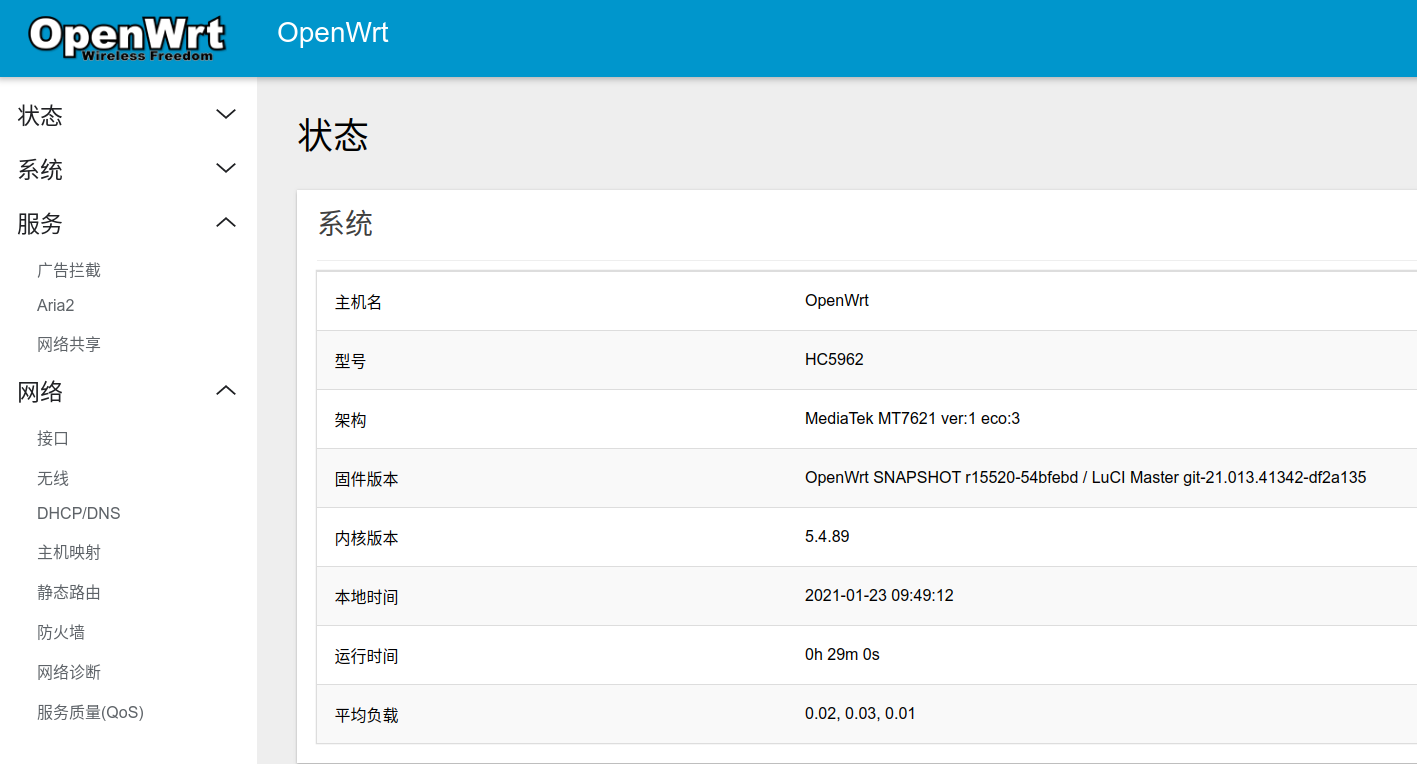Click the 系统 section heading in the panel
Screen dimensions: 1417x764
[x=345, y=223]
